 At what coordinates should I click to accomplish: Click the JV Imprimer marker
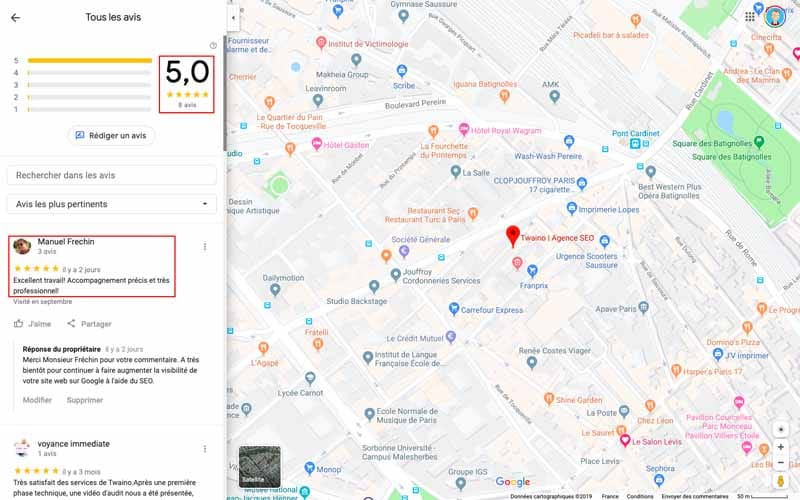[718, 354]
